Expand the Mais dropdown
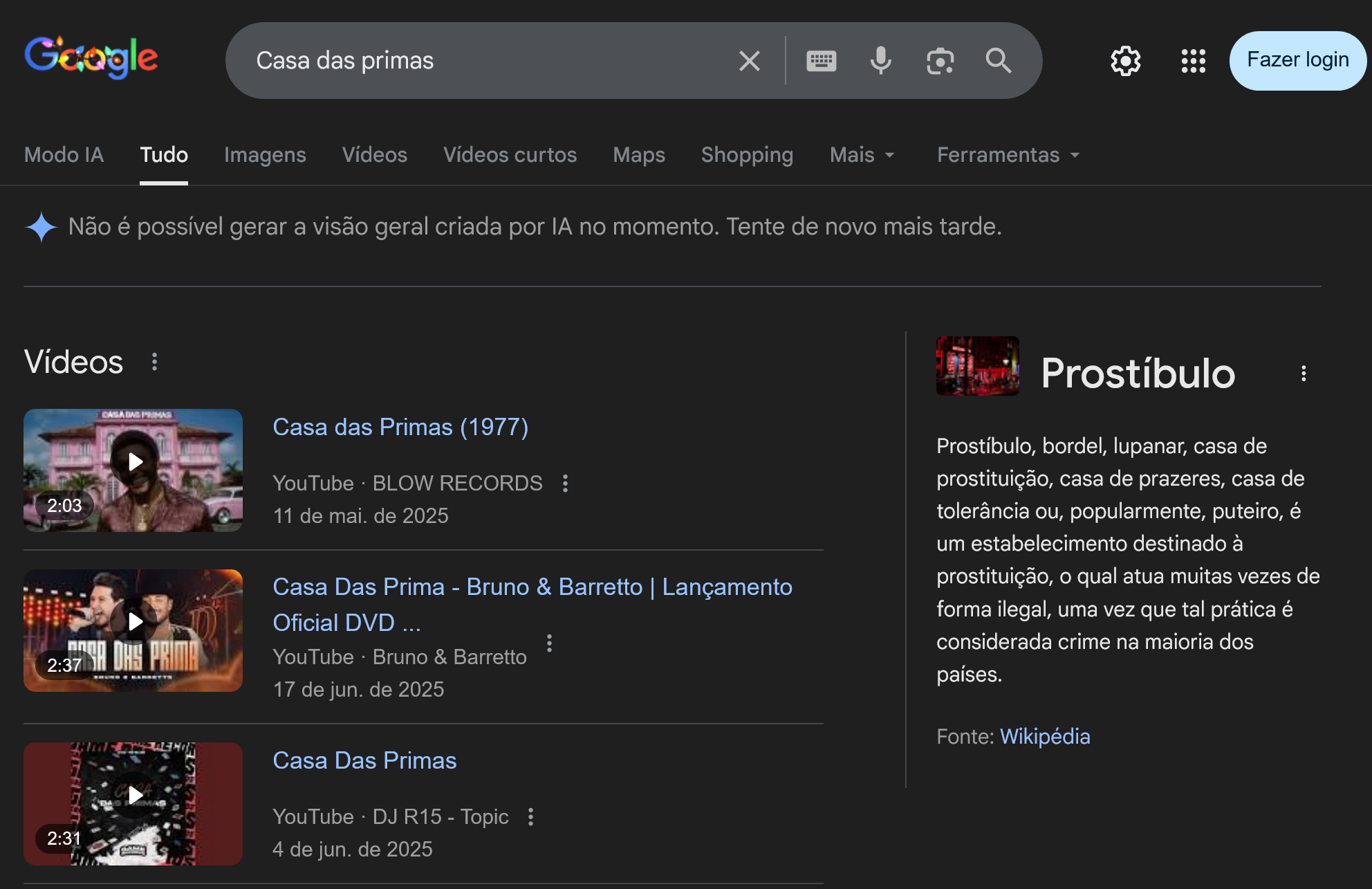 click(x=862, y=155)
